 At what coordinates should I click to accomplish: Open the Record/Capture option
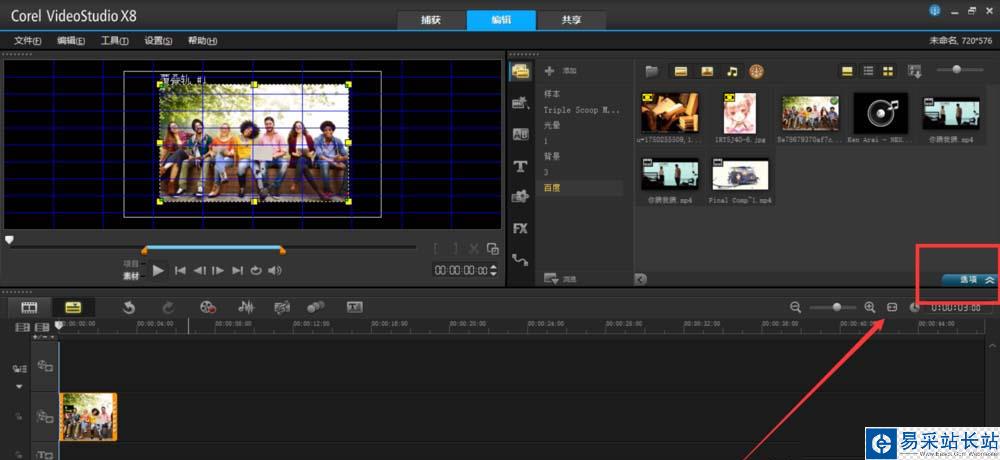208,308
